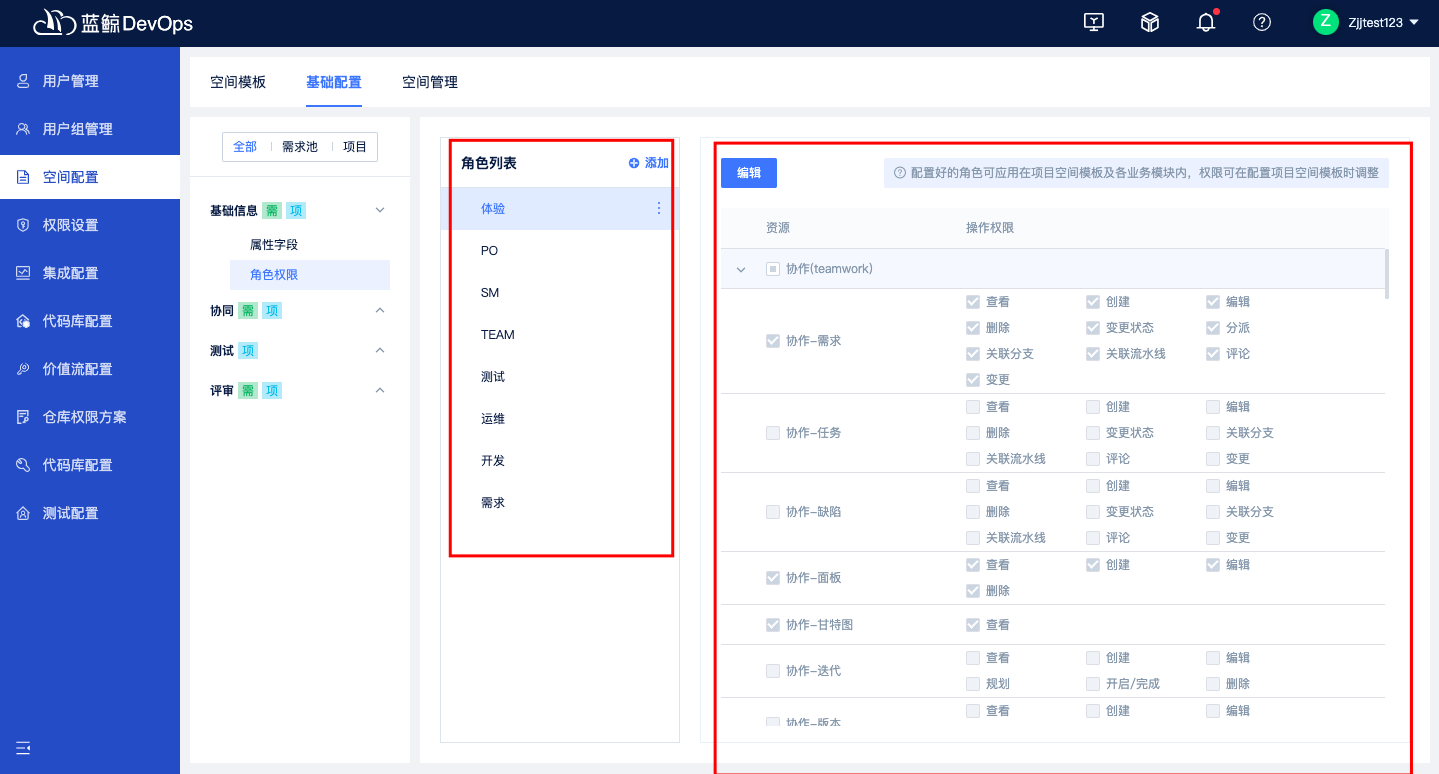Open the three-dot menu on 体验 role
Image resolution: width=1439 pixels, height=774 pixels.
tap(659, 208)
